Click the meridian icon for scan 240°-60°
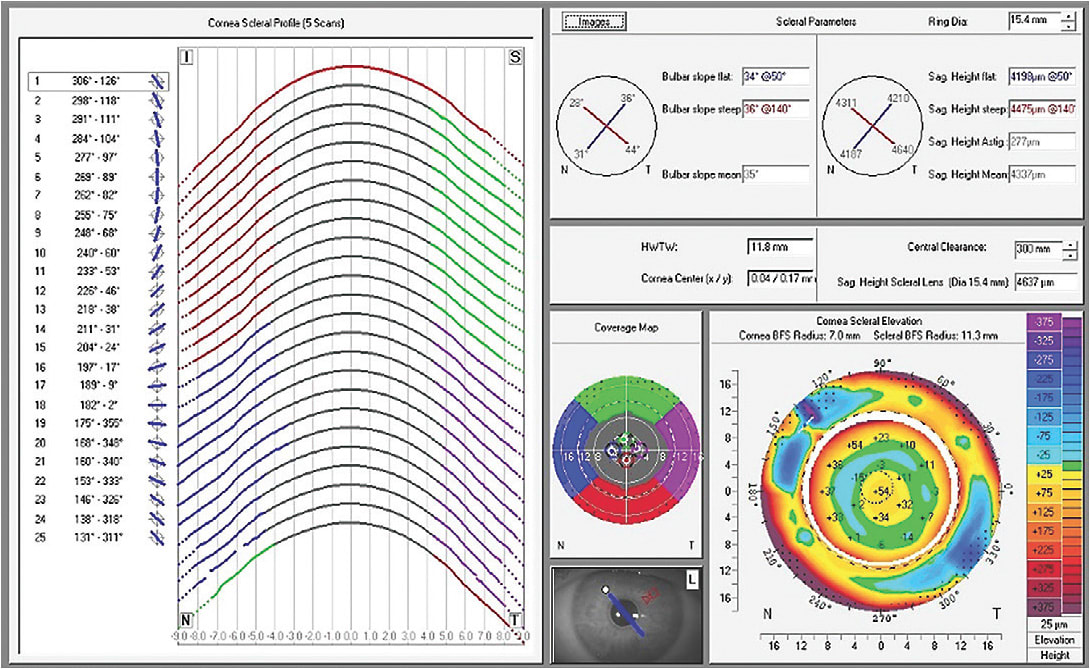This screenshot has width=1090, height=669. coord(158,252)
